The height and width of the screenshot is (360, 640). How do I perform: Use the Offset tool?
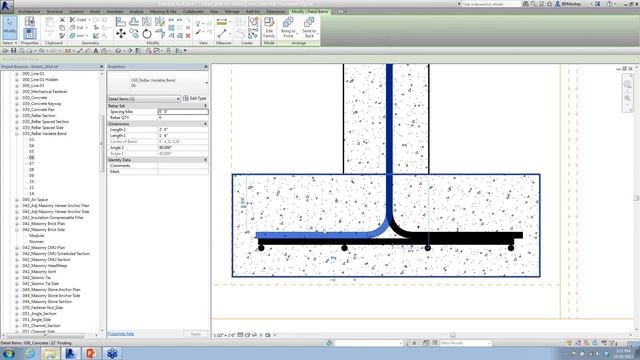click(134, 21)
